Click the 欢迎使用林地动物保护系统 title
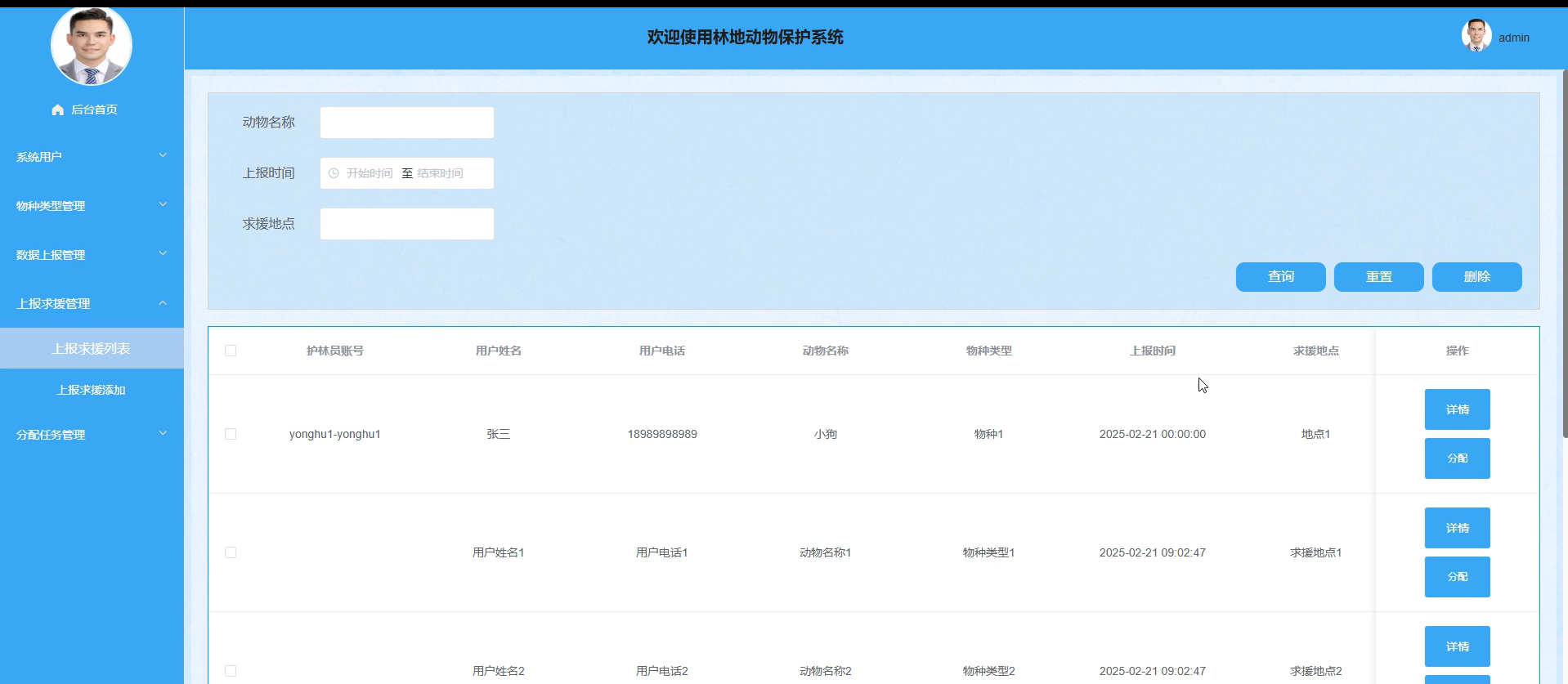 coord(746,37)
